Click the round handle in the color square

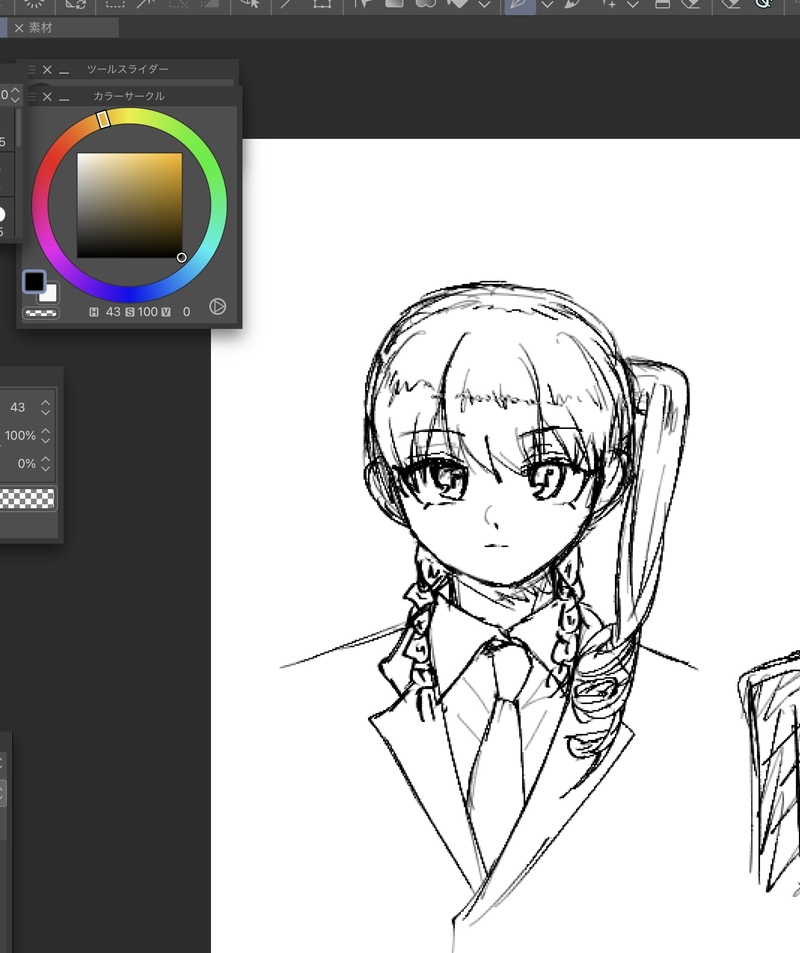tap(181, 258)
